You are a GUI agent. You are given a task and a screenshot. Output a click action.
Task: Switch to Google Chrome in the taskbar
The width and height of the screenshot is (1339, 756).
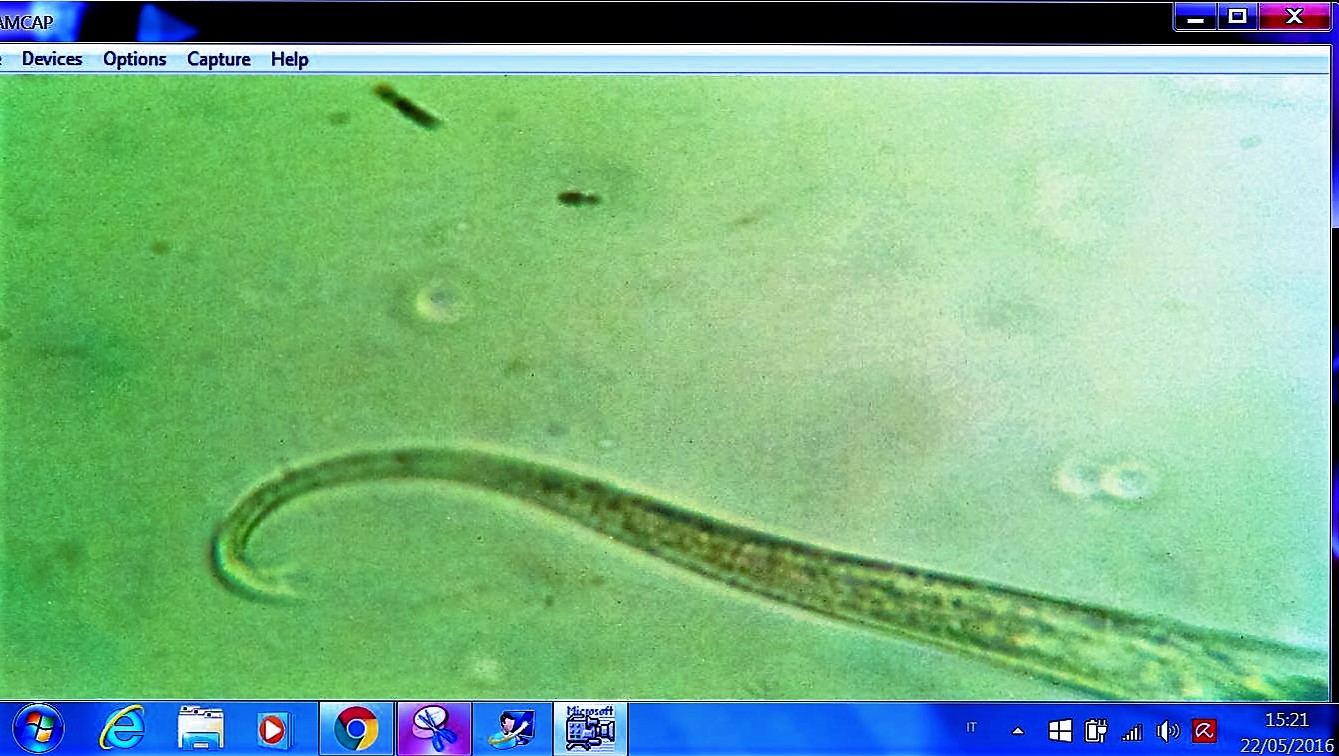point(357,729)
